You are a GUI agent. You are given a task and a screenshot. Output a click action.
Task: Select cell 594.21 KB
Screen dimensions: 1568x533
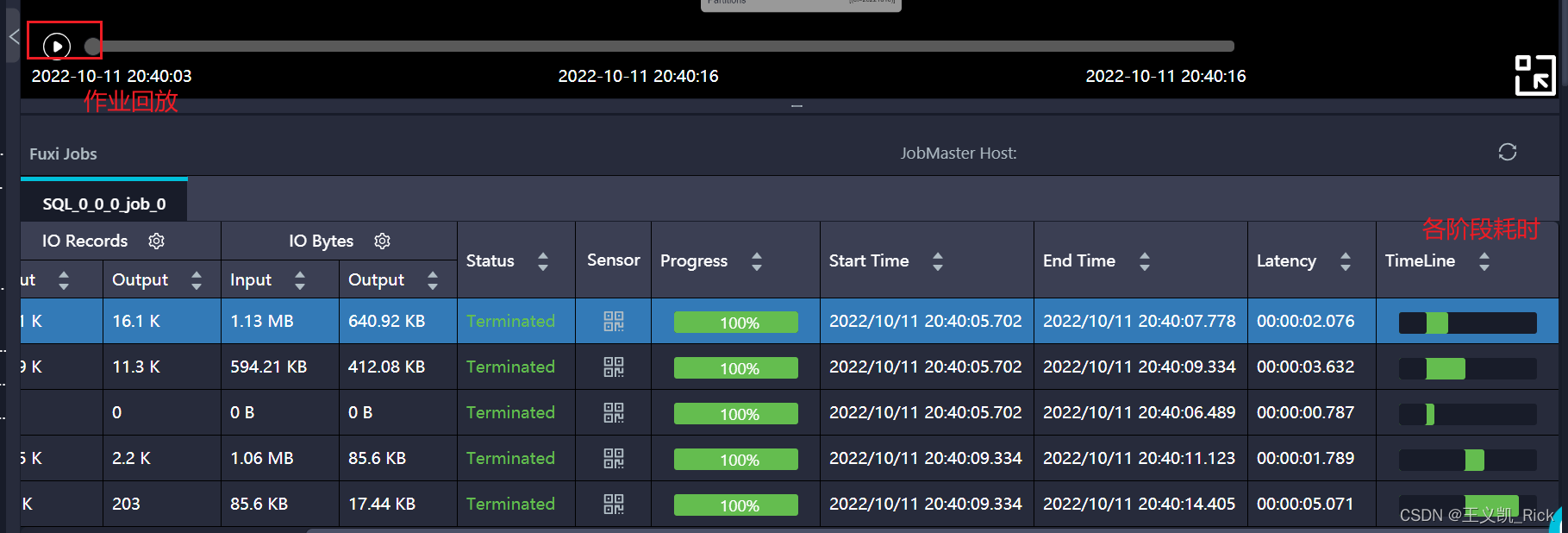(x=269, y=367)
